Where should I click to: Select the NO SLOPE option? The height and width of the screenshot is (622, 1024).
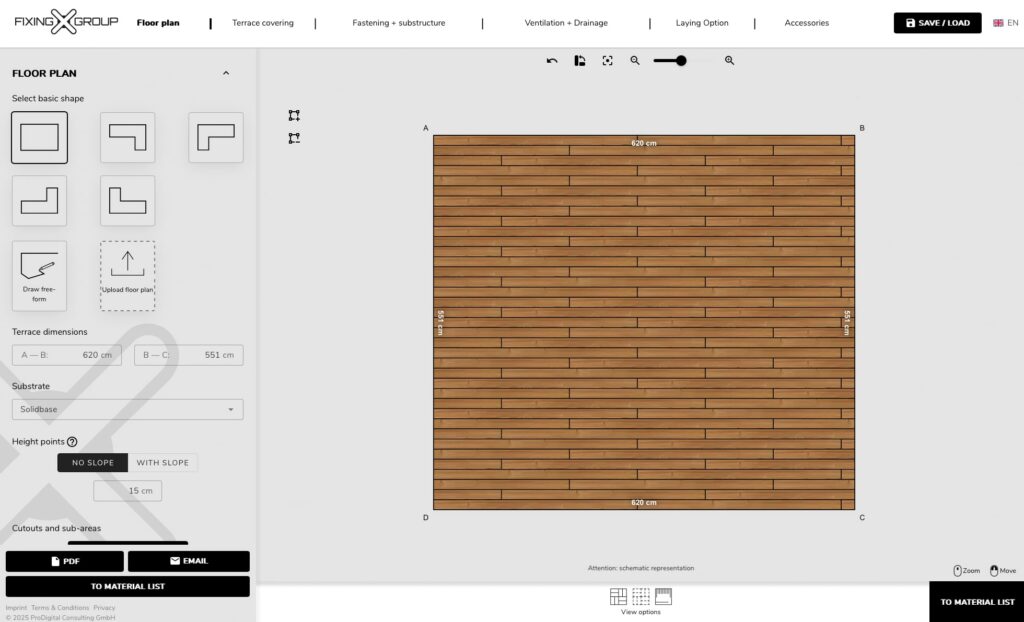(92, 463)
